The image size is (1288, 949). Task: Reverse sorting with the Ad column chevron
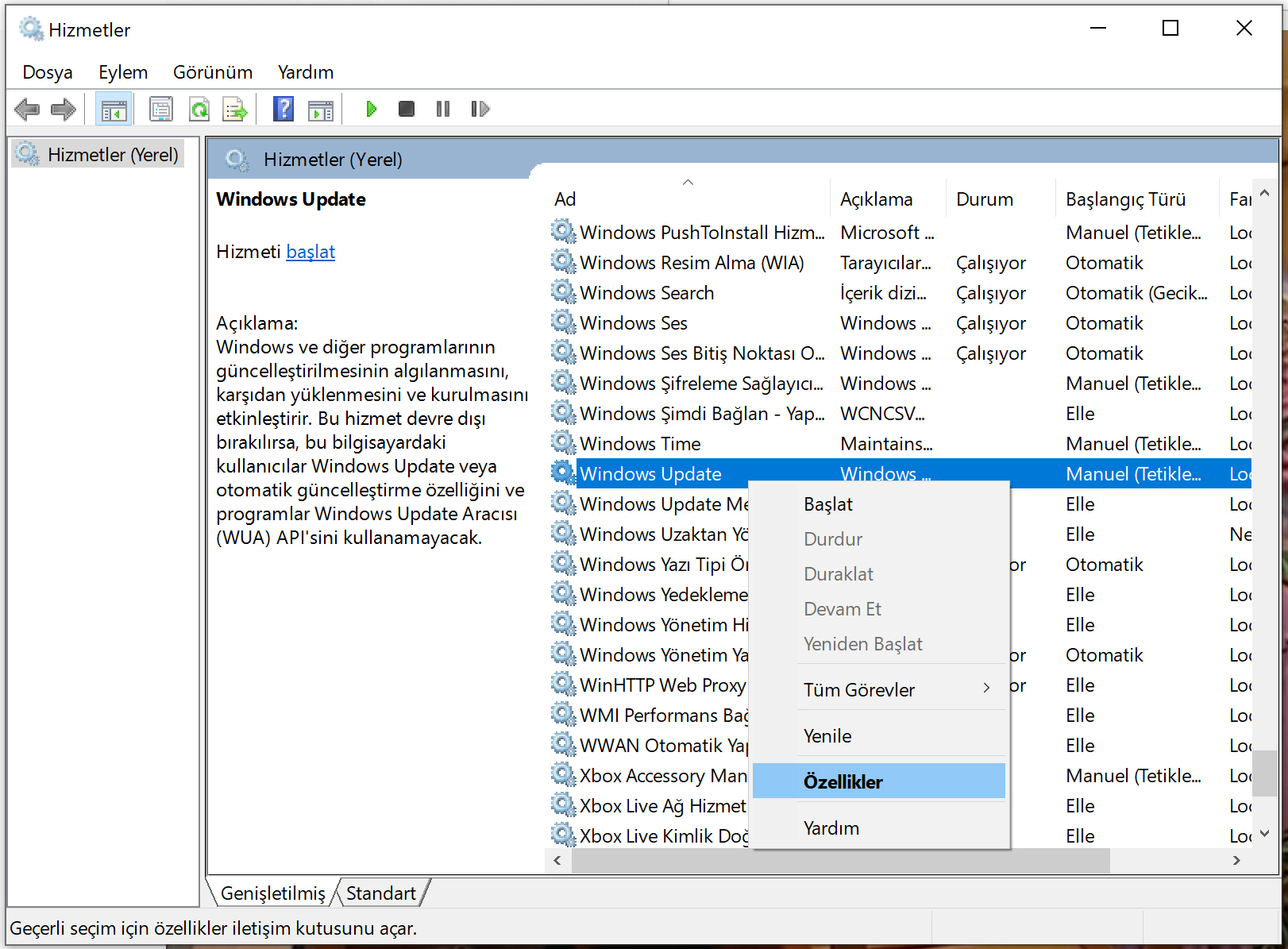pos(688,182)
